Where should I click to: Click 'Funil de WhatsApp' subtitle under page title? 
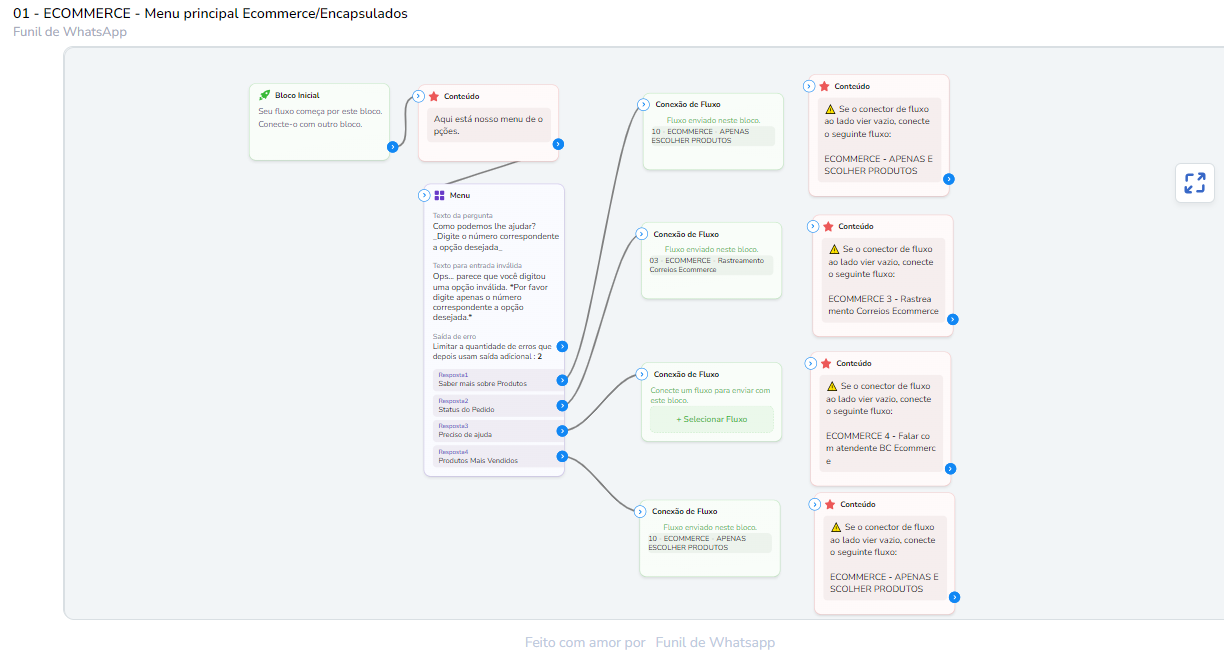click(70, 32)
